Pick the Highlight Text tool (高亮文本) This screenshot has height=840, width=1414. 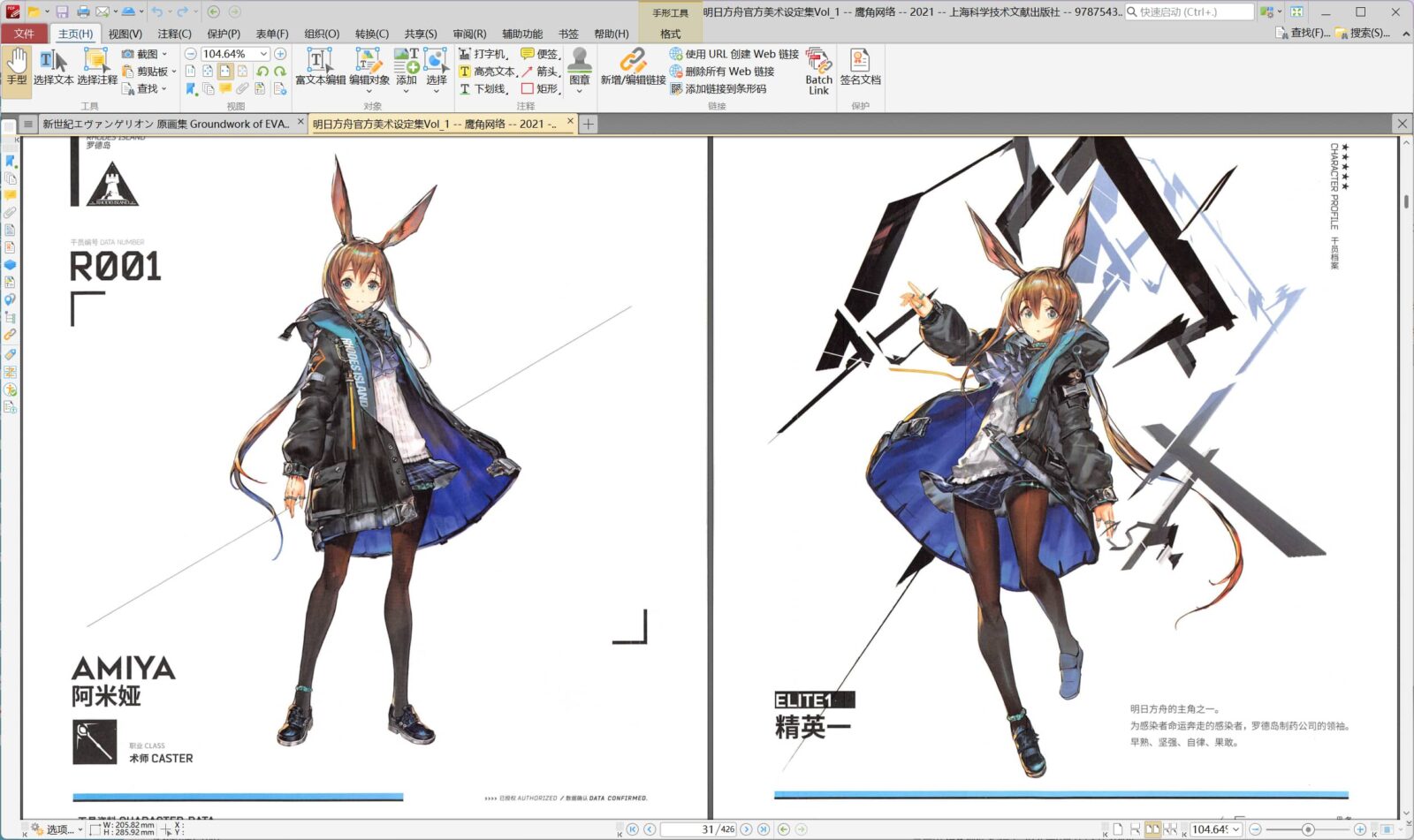point(486,72)
